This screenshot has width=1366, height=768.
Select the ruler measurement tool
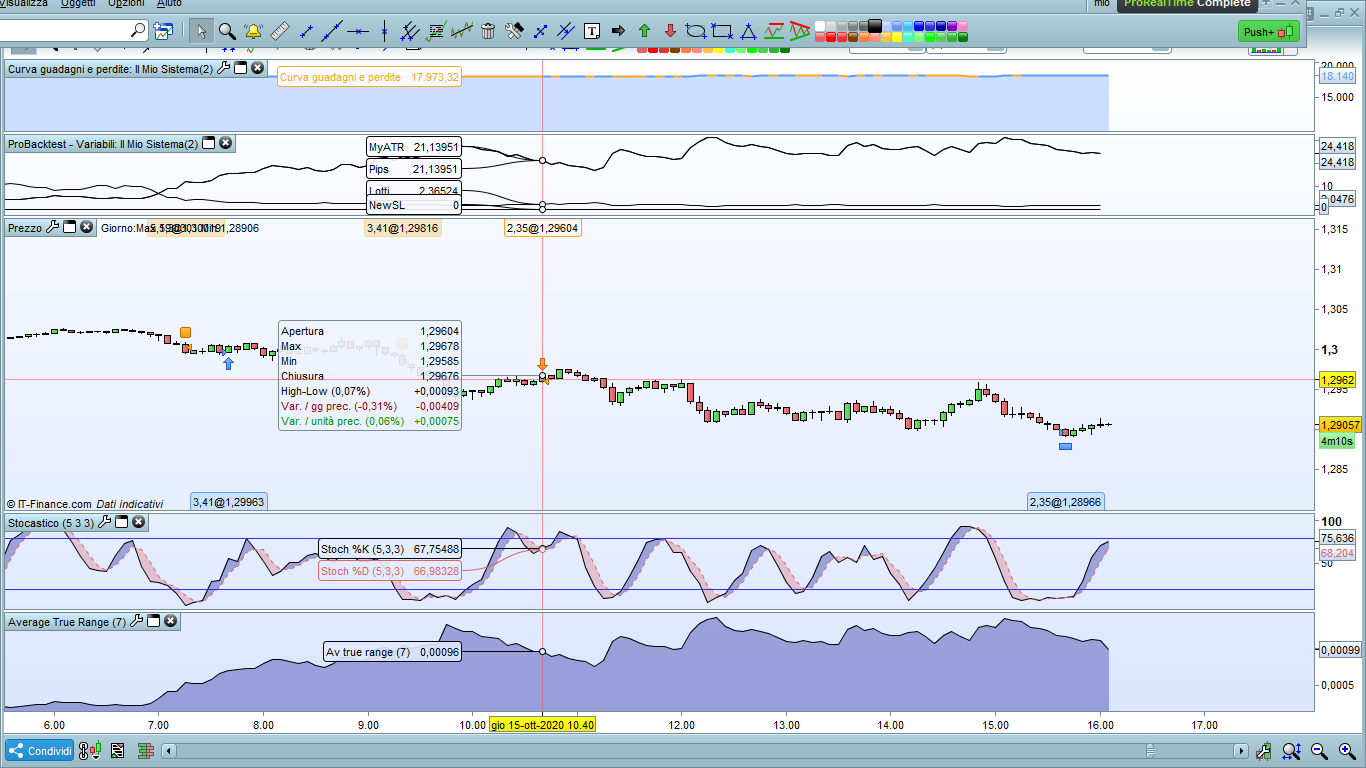(280, 31)
